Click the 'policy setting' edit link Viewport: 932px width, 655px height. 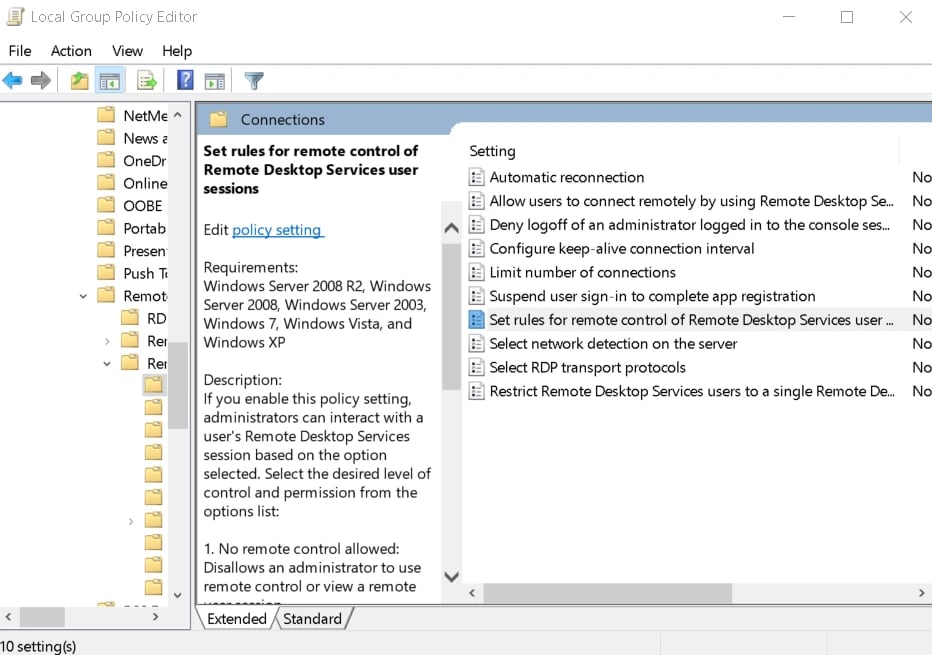[277, 230]
